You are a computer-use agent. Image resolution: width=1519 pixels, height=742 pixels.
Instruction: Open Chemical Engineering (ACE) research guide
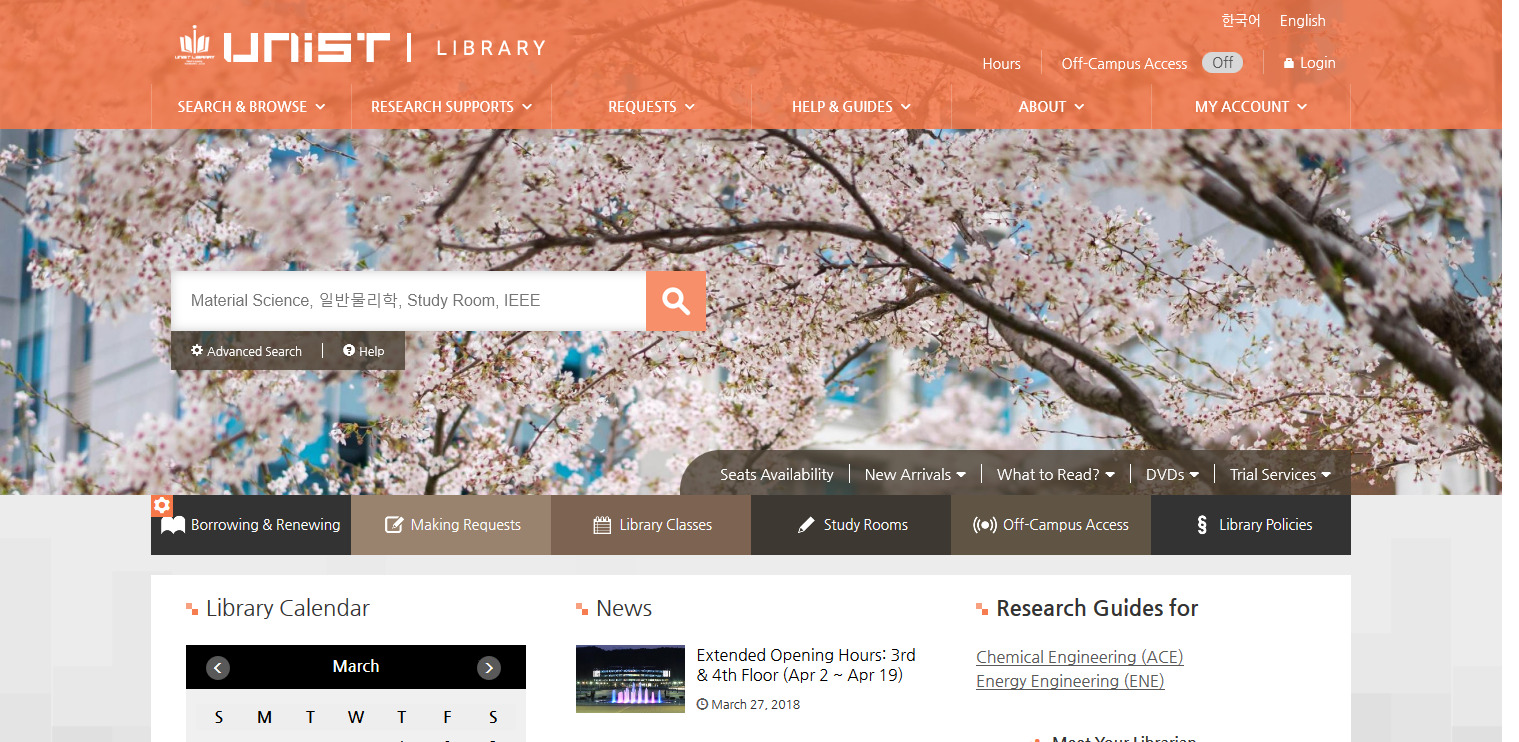pos(1079,657)
